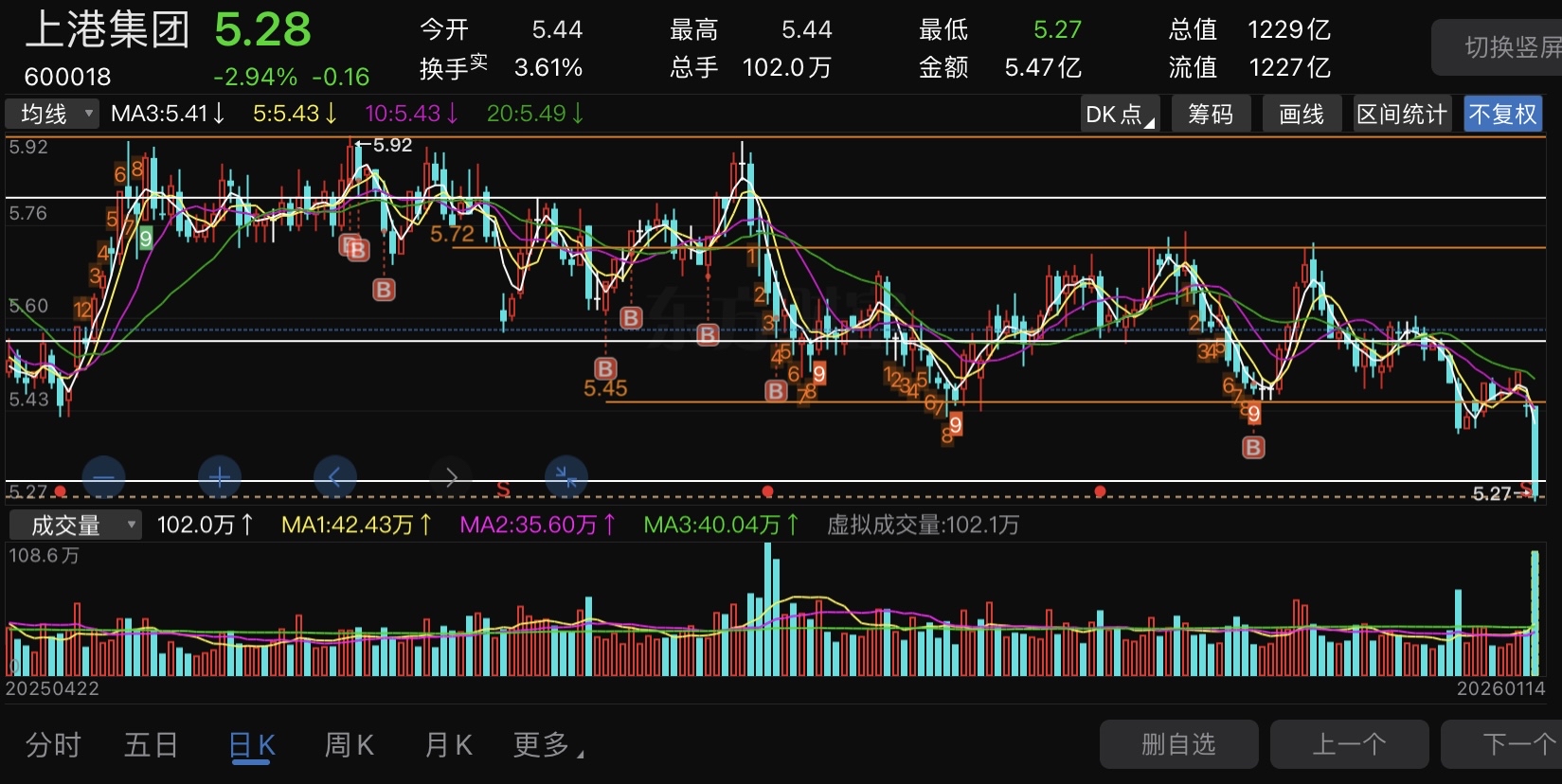Screen dimensions: 1562x784
Task: Tap the 最低 5.27 low price
Action: (1000, 29)
